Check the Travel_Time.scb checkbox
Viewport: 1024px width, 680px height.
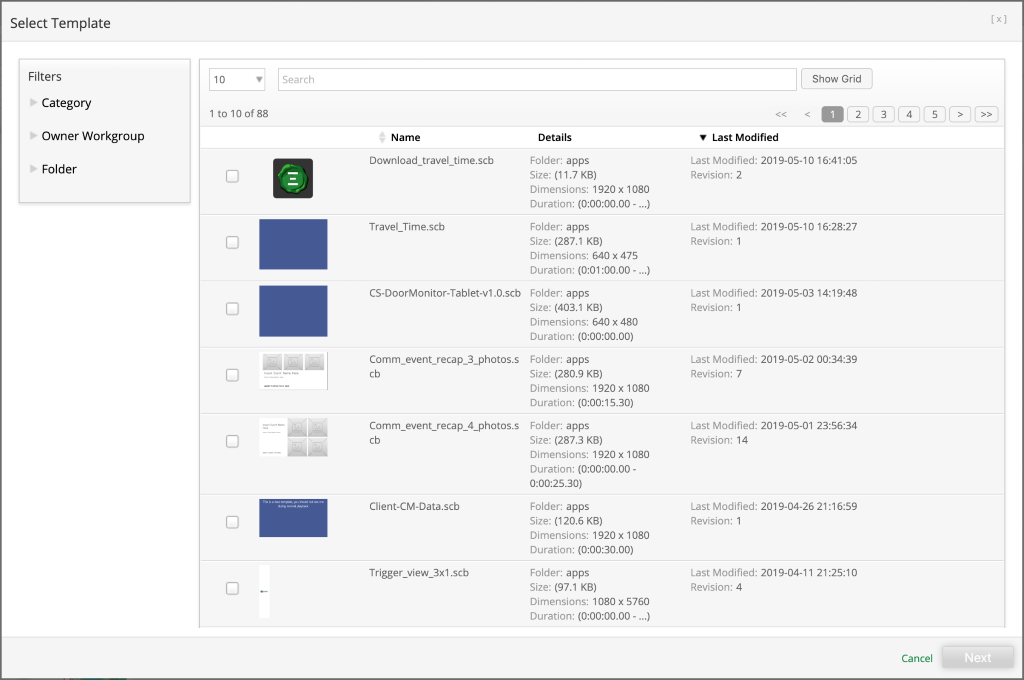[x=232, y=242]
